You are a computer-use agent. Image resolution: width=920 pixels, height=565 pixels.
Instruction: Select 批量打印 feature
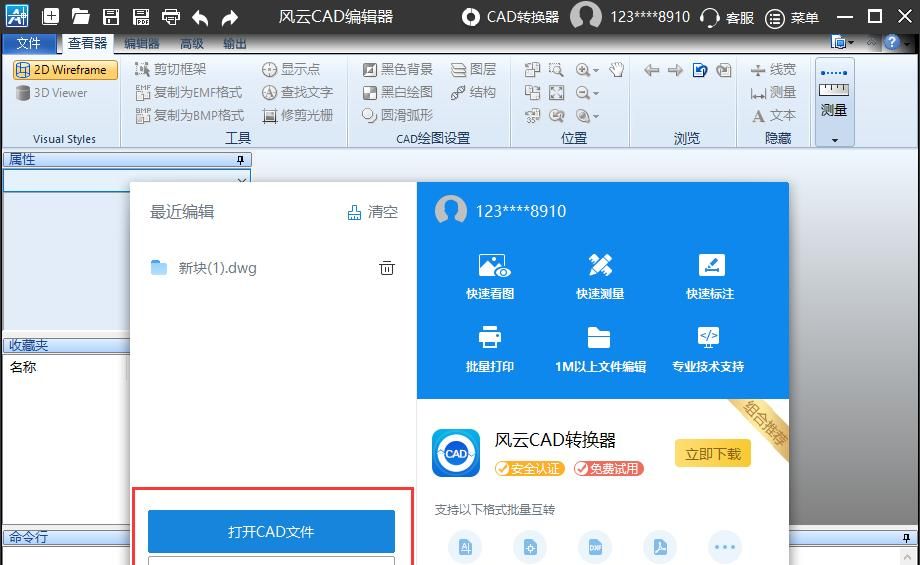pos(490,349)
